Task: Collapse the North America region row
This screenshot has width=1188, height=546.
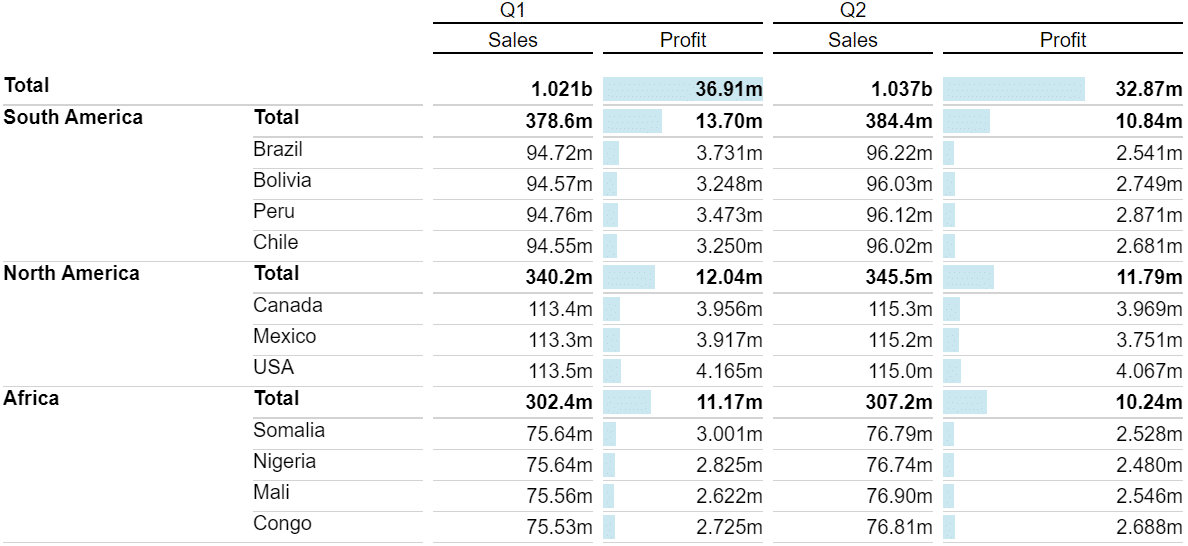Action: (x=72, y=273)
